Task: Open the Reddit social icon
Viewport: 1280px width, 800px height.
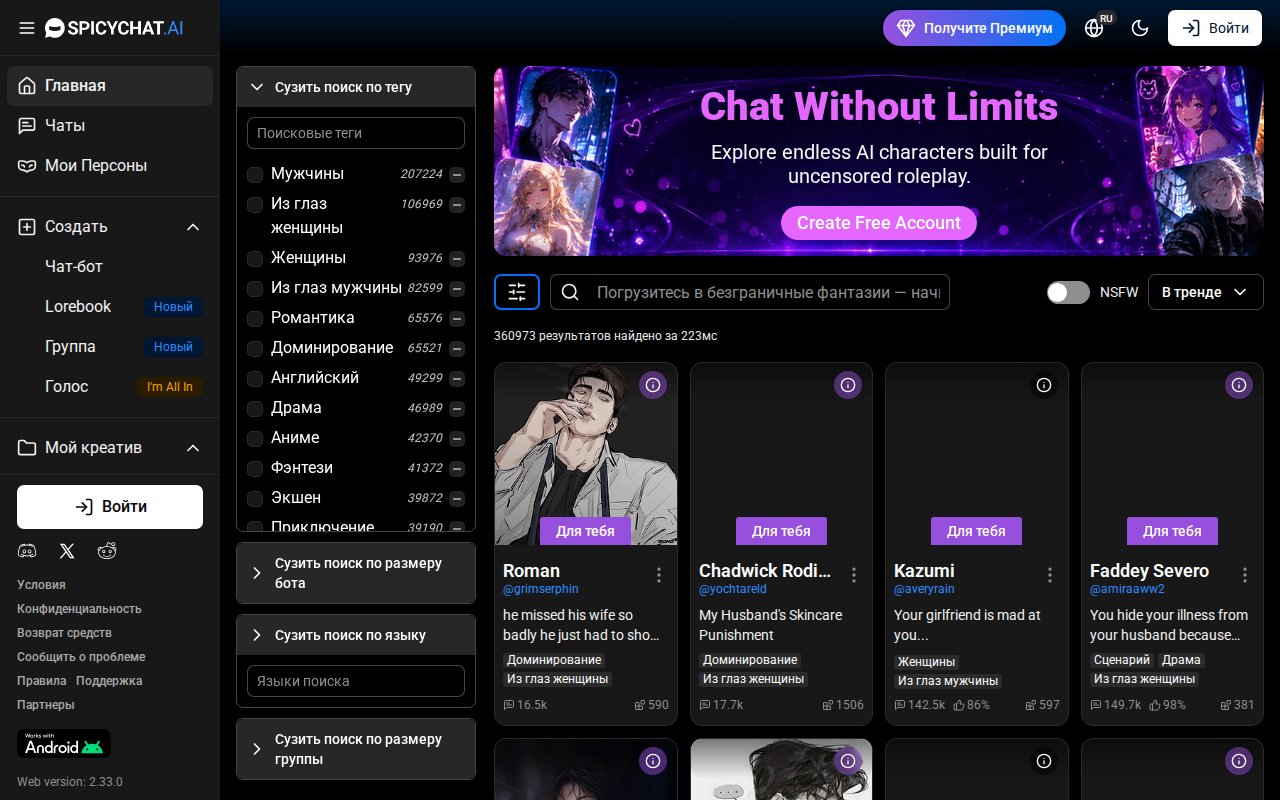Action: 107,551
